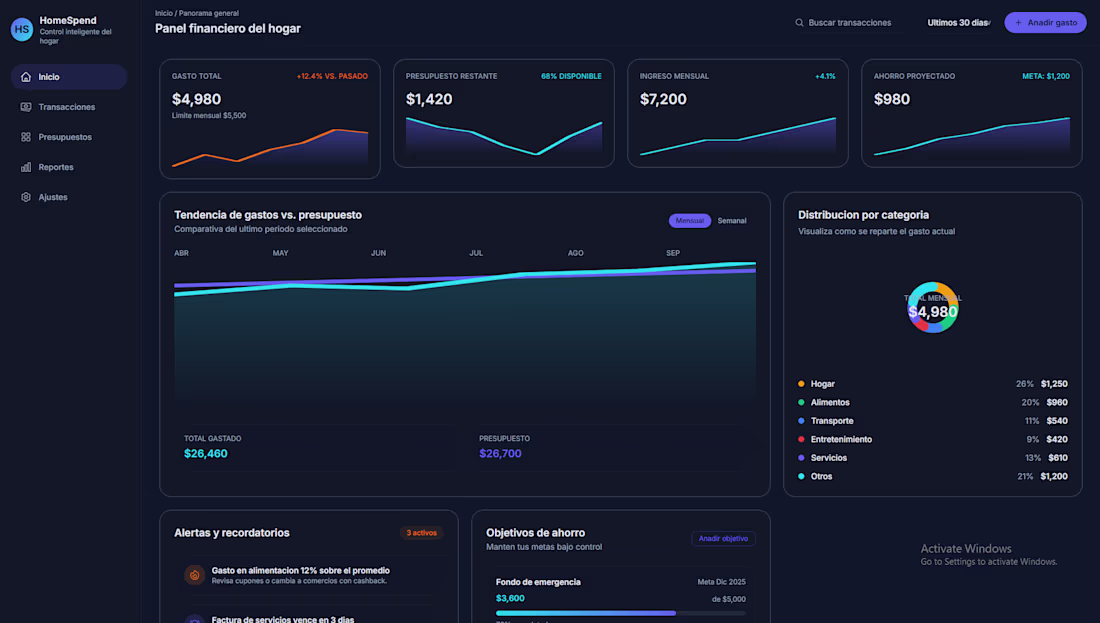Click the search magnifier icon

(799, 23)
